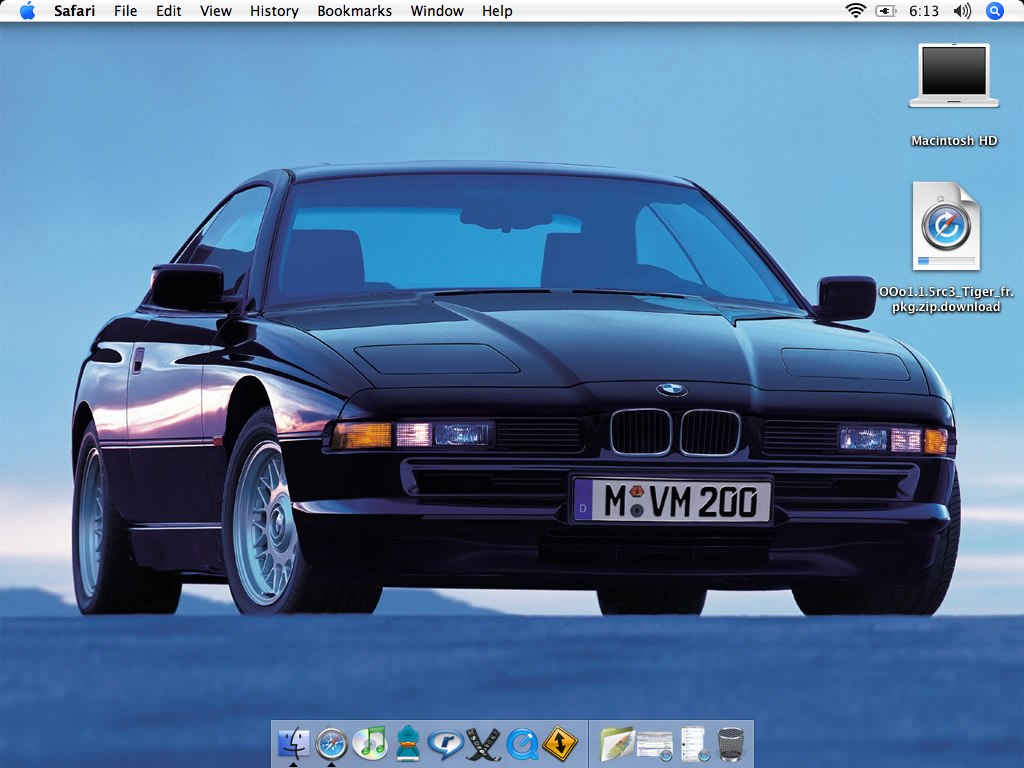Open Spotlight search in the menu bar
The image size is (1024, 768).
tap(994, 11)
